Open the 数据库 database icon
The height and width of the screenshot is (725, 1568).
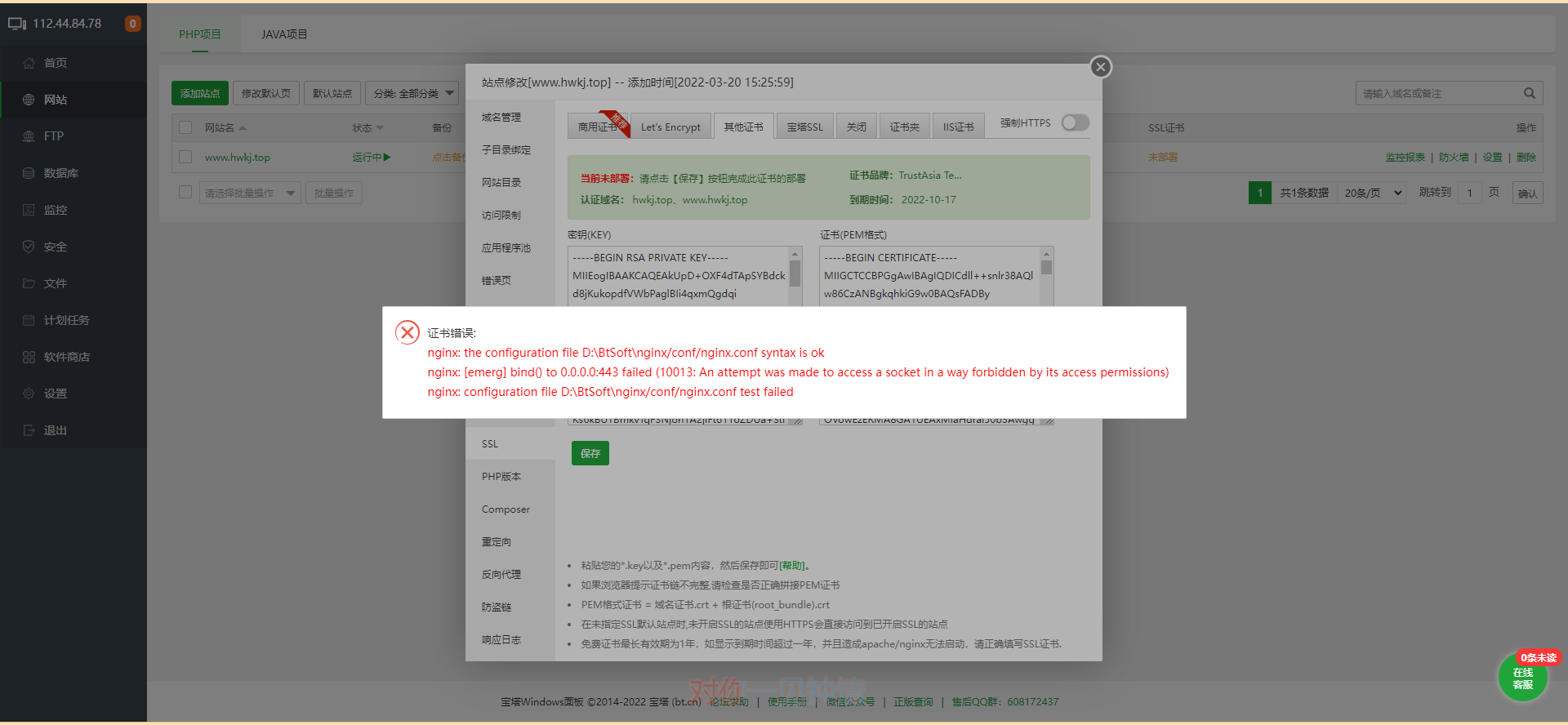[29, 173]
